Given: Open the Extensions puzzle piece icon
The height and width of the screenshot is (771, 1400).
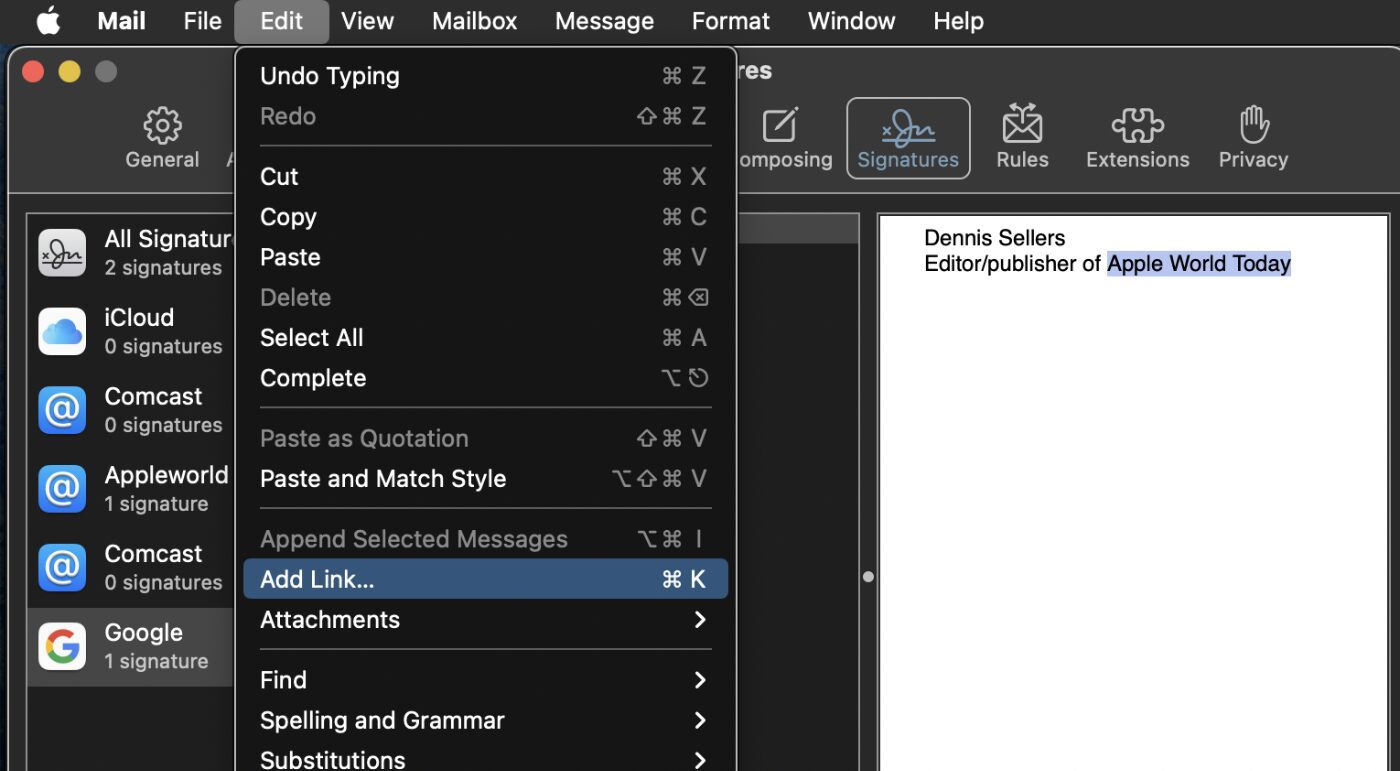Looking at the screenshot, I should click(1137, 125).
